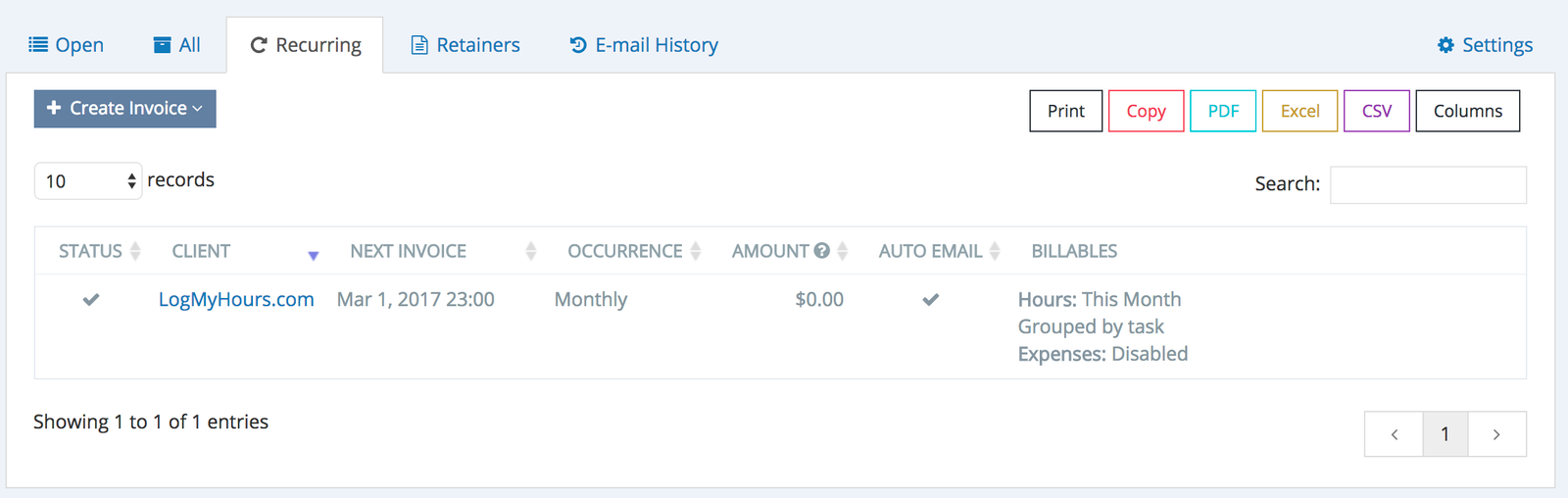Open the Columns visibility menu

point(1467,111)
